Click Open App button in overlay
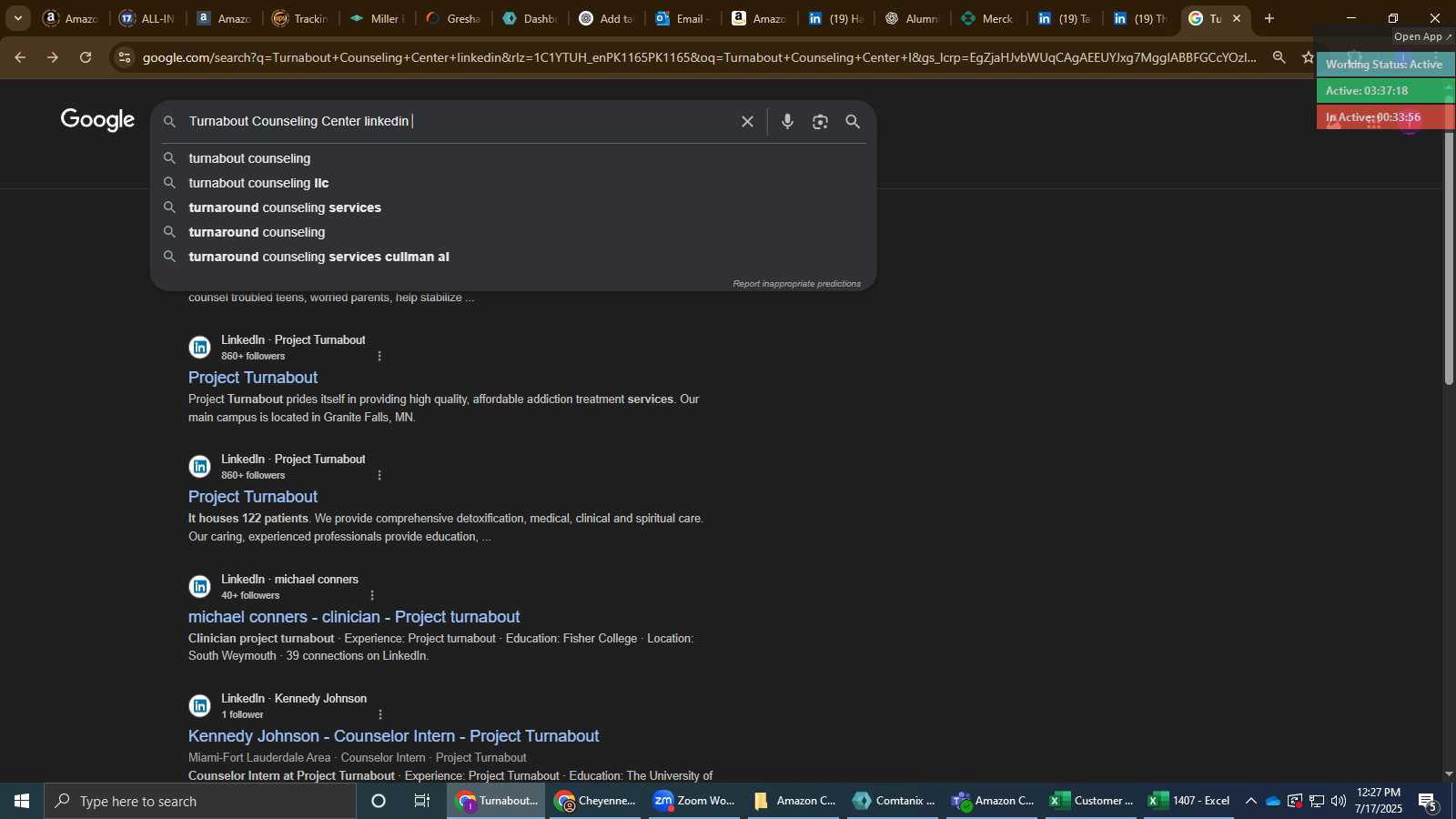 [1423, 36]
